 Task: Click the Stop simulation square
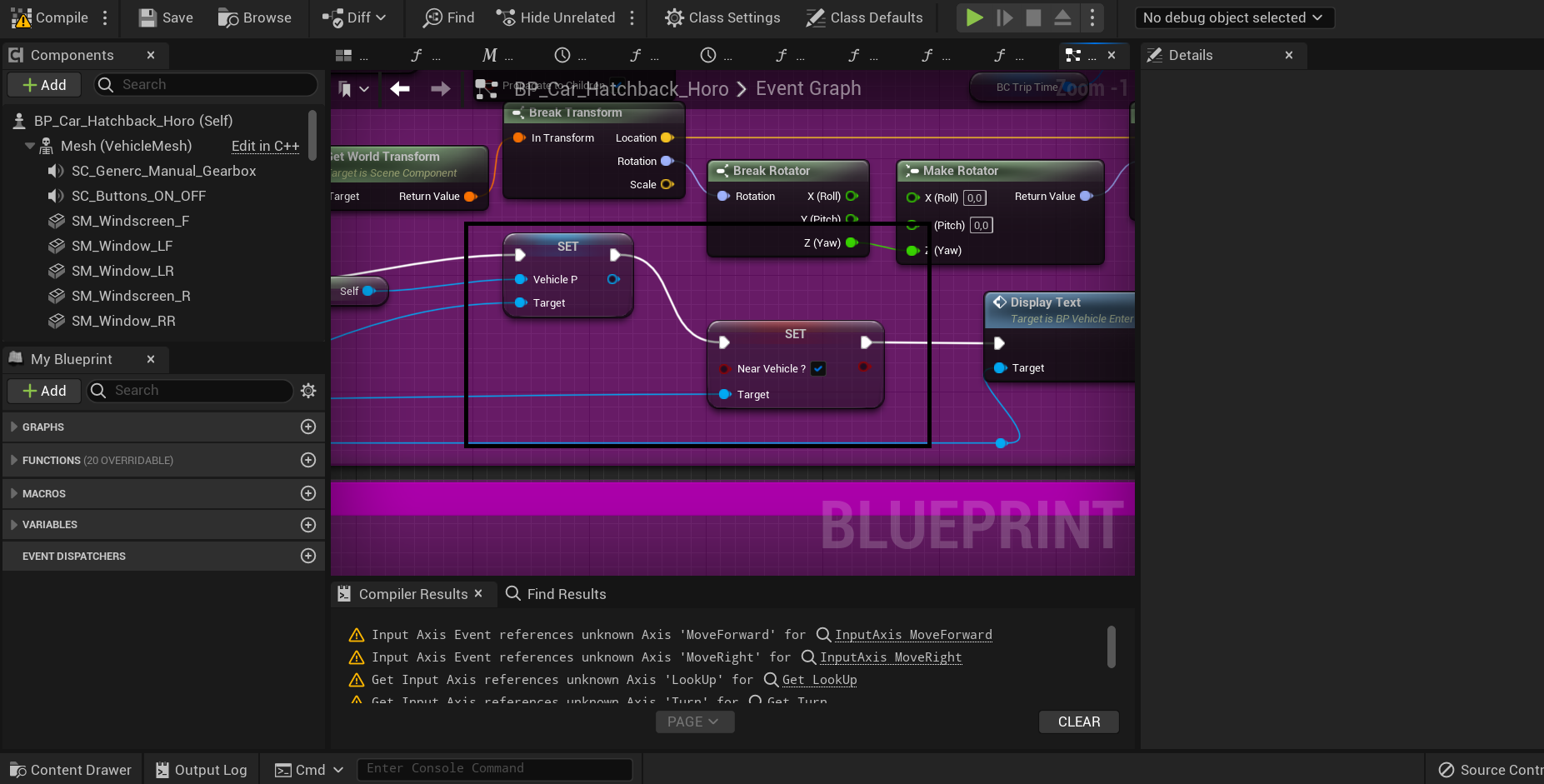click(x=1034, y=17)
